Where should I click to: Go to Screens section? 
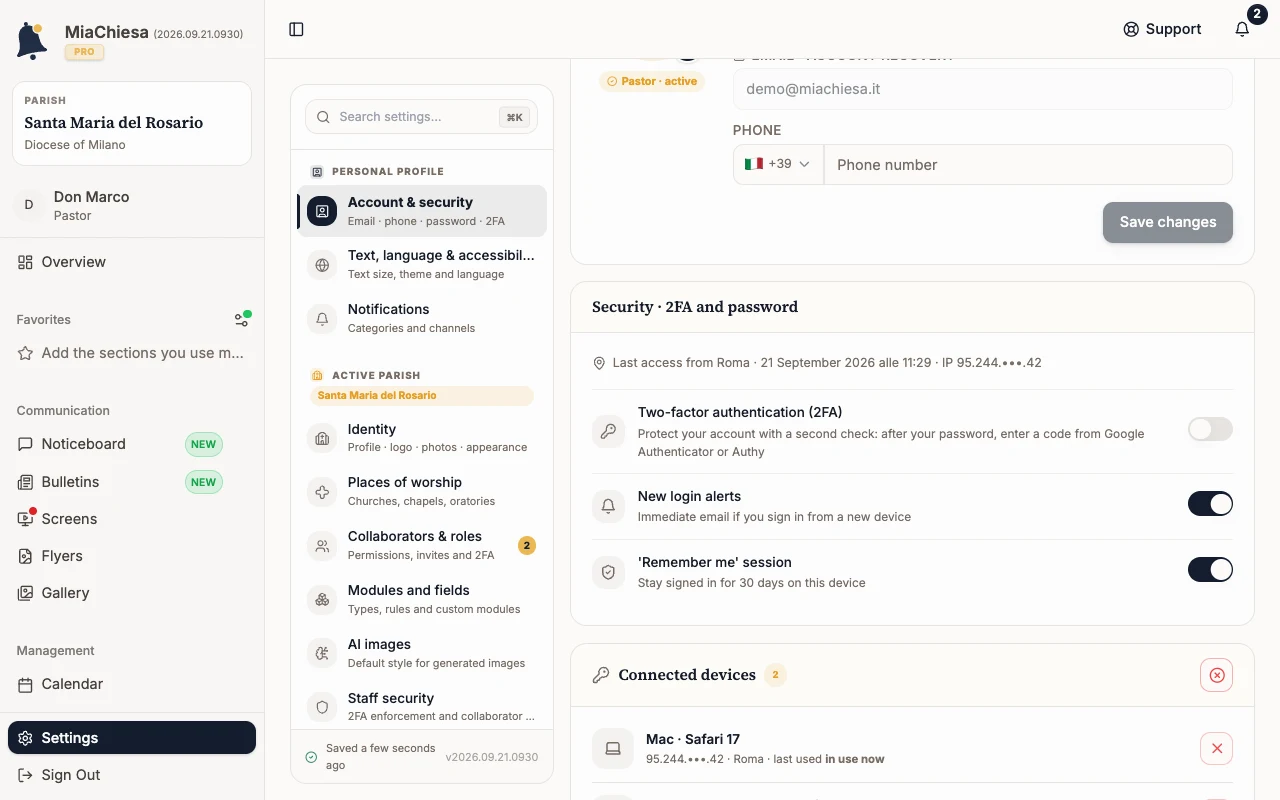pyautogui.click(x=132, y=519)
